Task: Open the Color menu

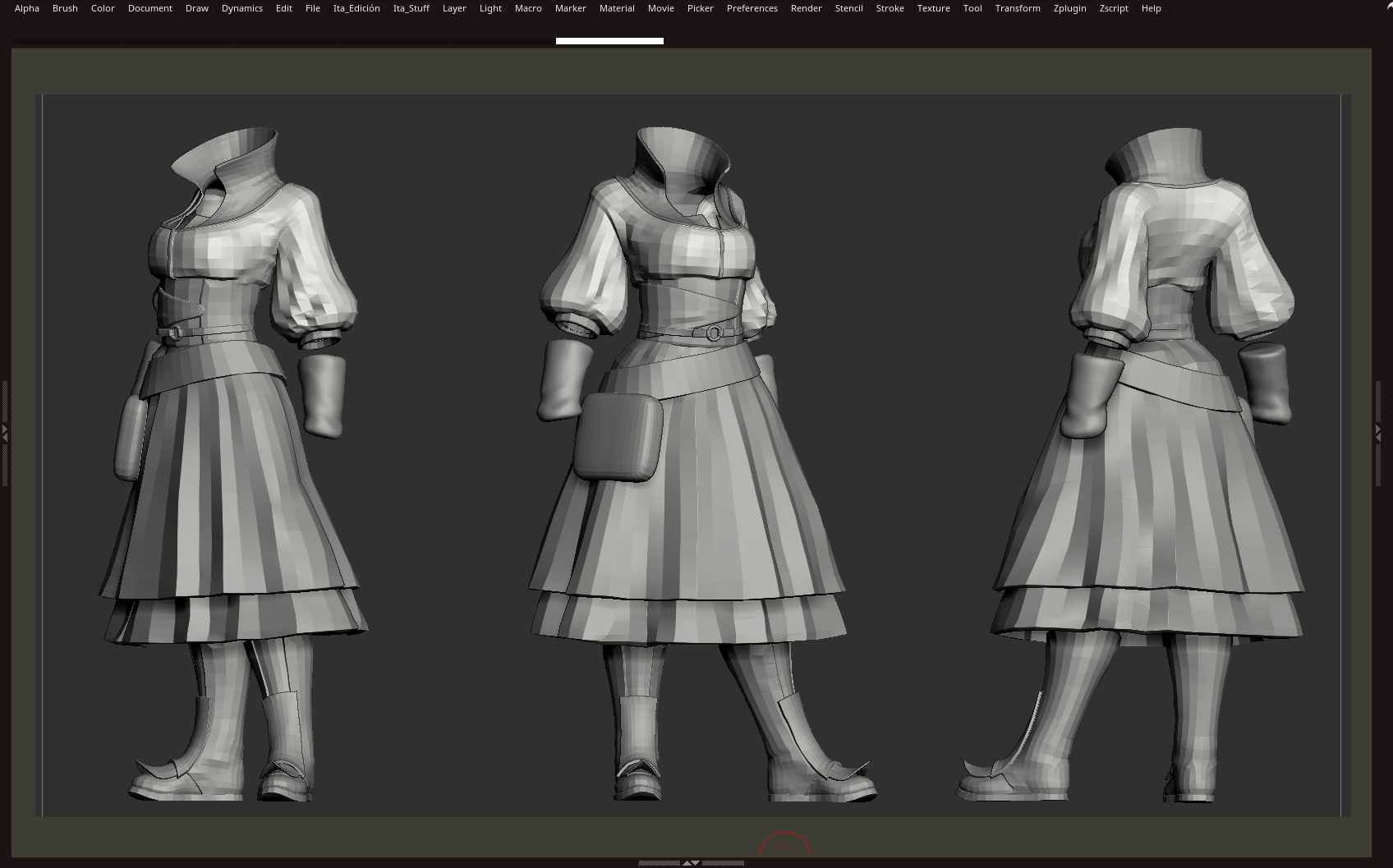Action: pos(103,8)
